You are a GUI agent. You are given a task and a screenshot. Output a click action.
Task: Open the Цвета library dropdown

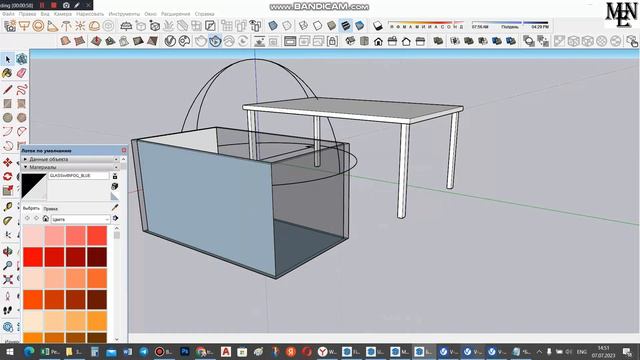pos(80,219)
